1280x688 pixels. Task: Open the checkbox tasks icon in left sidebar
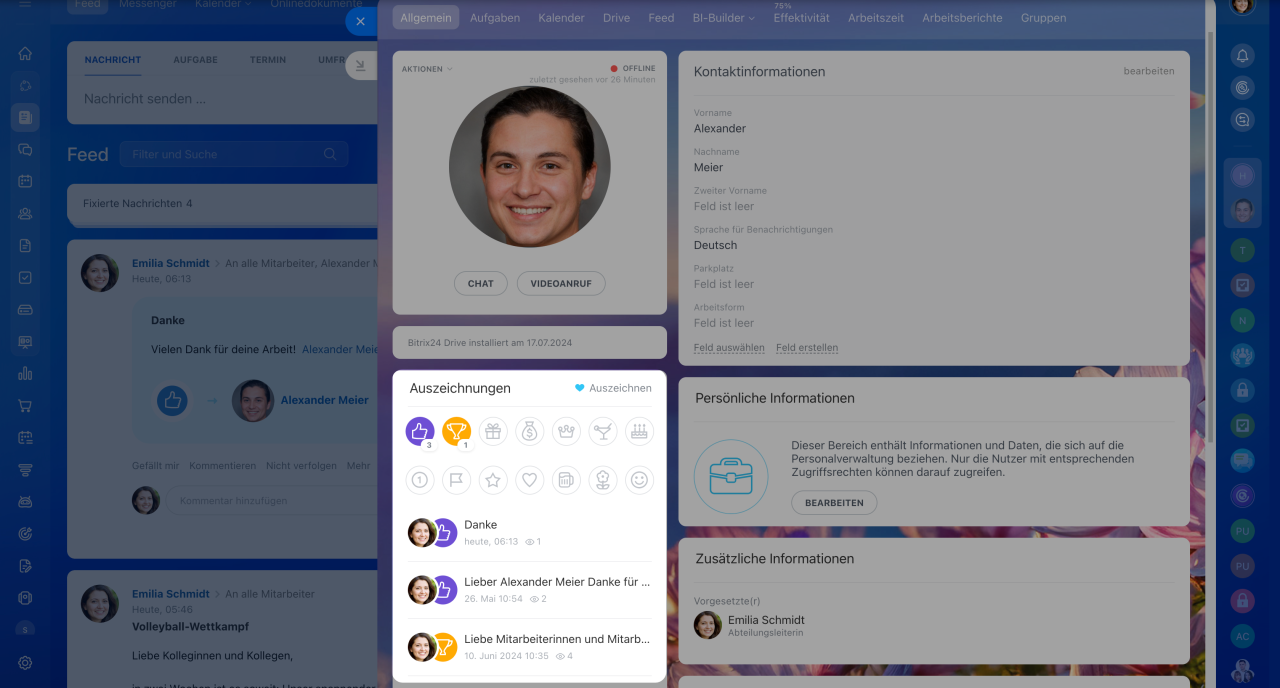(25, 277)
